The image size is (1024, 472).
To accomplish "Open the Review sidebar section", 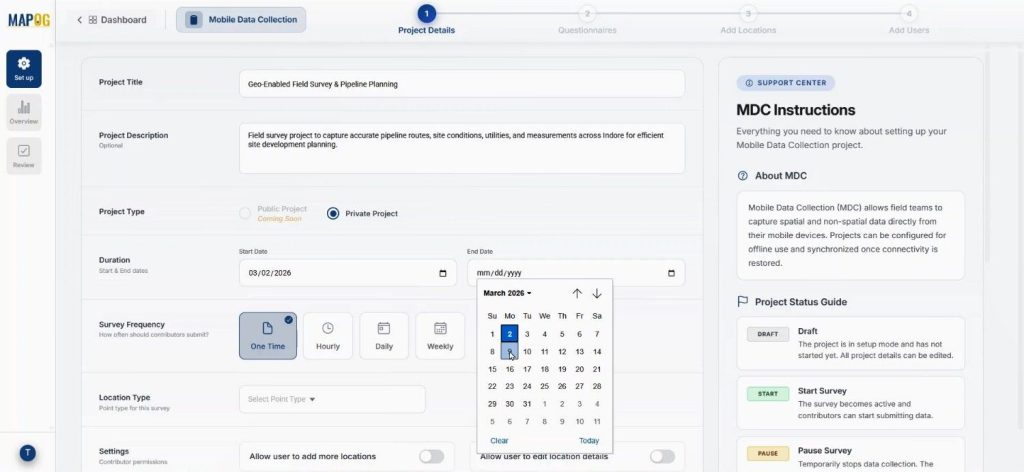I will coord(24,156).
